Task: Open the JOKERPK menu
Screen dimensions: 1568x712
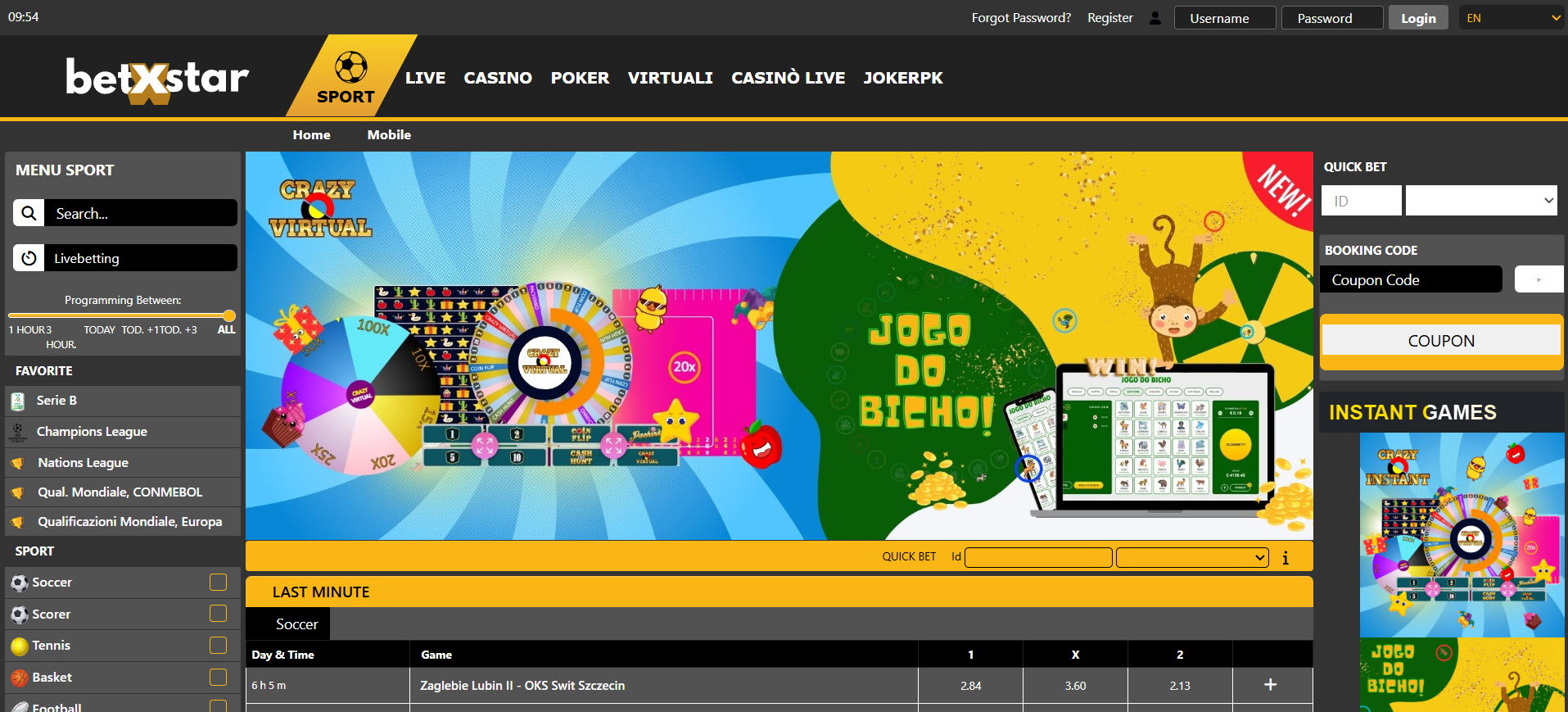Action: [x=903, y=78]
